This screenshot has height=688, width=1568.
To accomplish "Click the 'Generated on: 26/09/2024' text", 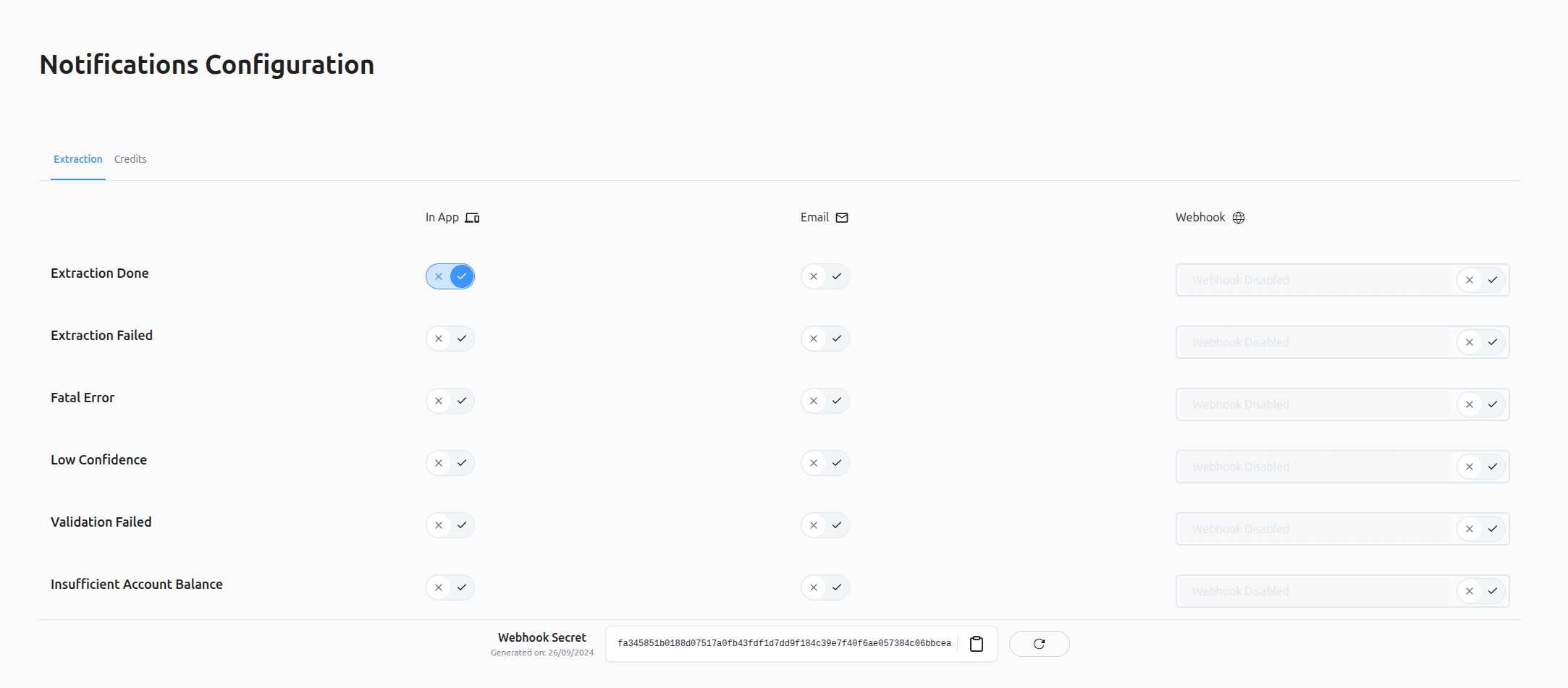I will pos(542,653).
